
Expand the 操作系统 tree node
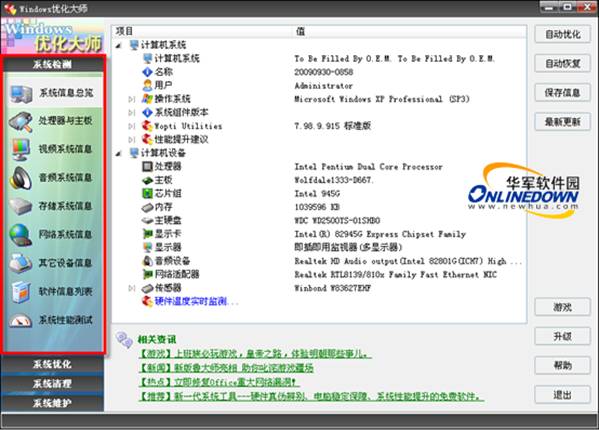pos(132,99)
